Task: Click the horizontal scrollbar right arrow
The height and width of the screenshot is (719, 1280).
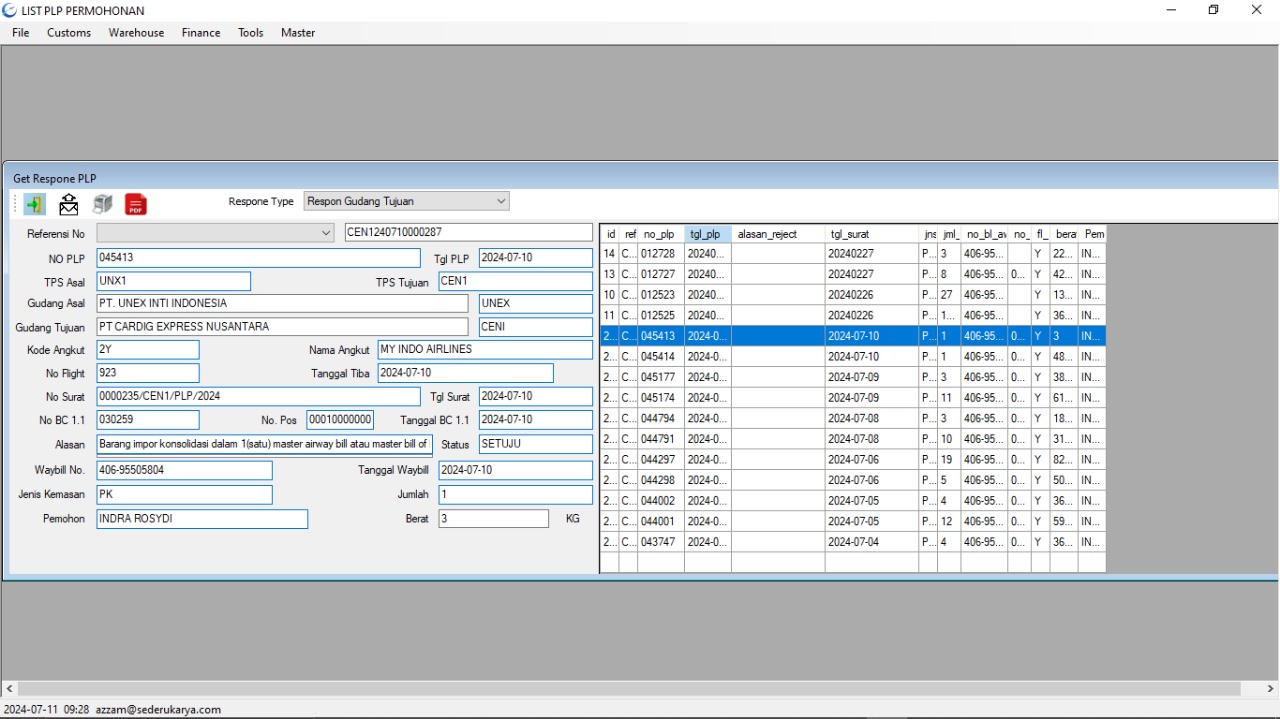Action: tap(1271, 689)
